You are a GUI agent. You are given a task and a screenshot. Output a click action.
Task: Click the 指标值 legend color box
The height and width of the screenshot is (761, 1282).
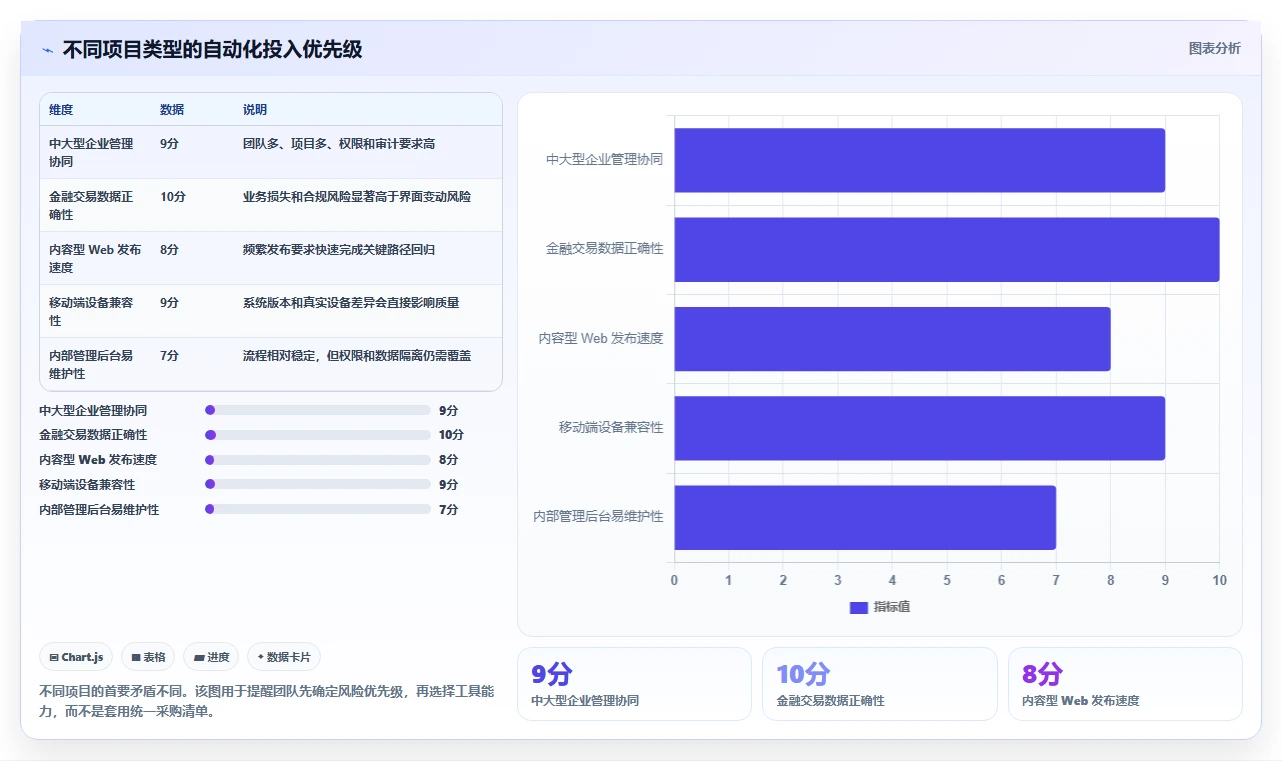(858, 608)
